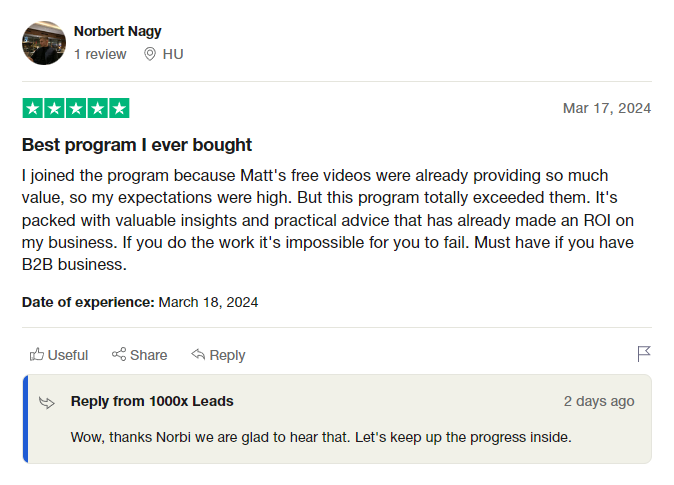
Task: Click the "Reply from 1000x Leads" heading
Action: (152, 401)
